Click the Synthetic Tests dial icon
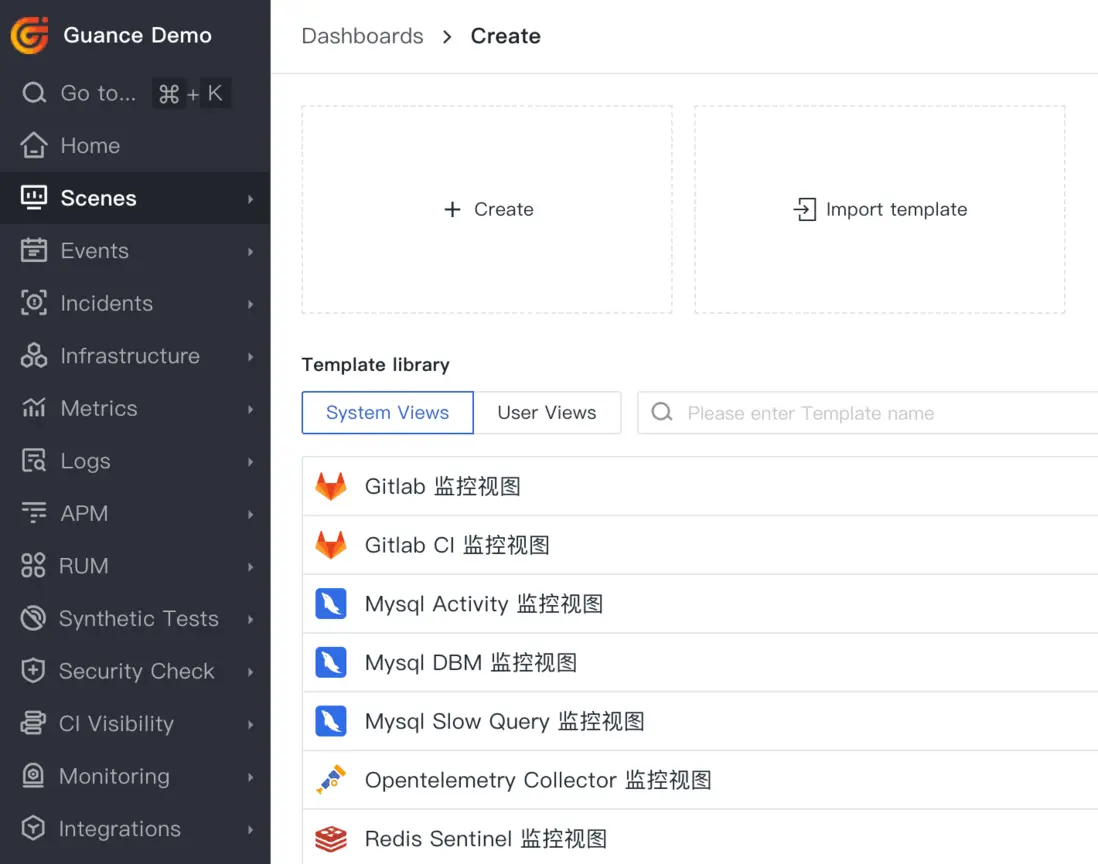 pyautogui.click(x=33, y=618)
